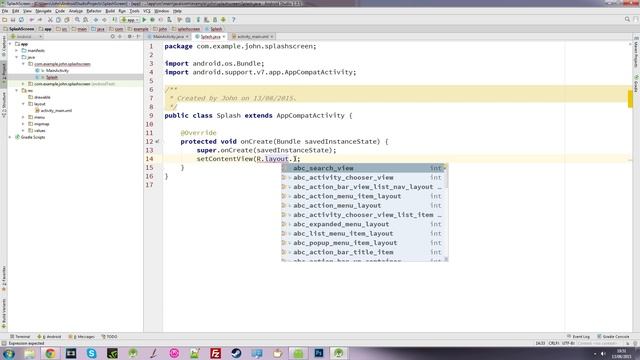Viewport: 640px width, 360px height.
Task: Open the Build menu
Action: point(110,11)
